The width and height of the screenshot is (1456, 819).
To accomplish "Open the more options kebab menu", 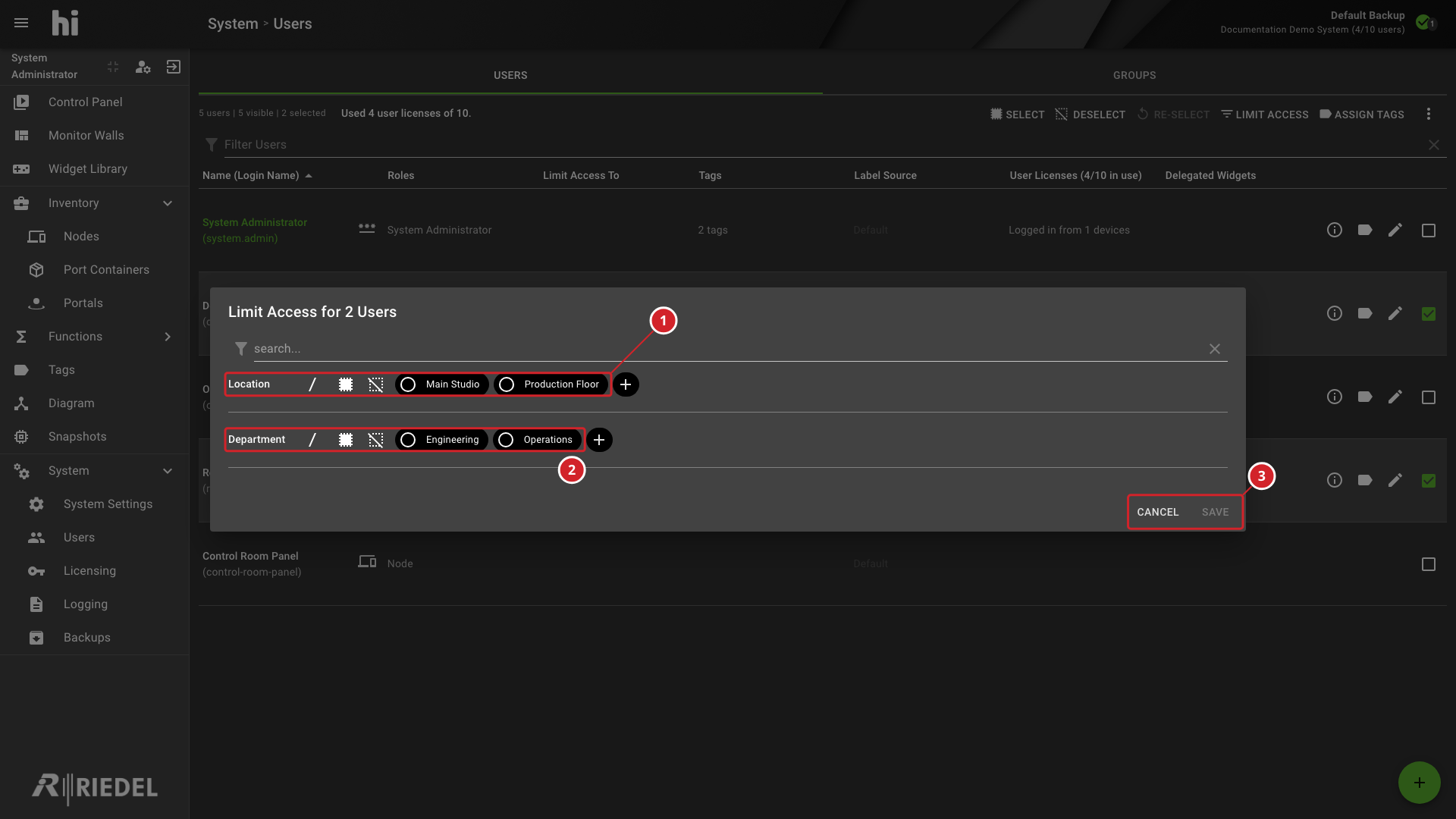I will point(1429,114).
